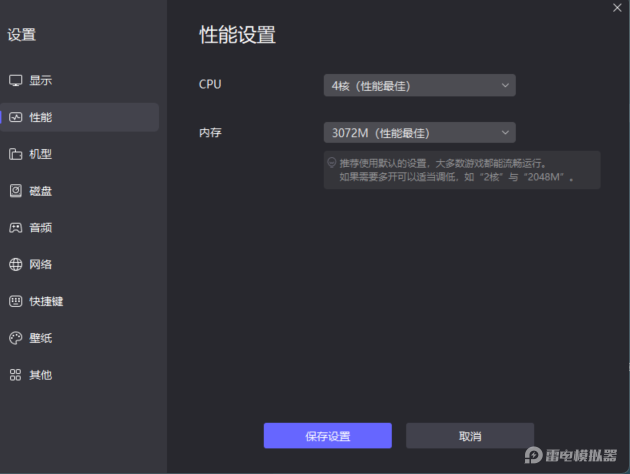The image size is (630, 474).
Task: Switch to the 网络 tab
Action: coord(80,264)
